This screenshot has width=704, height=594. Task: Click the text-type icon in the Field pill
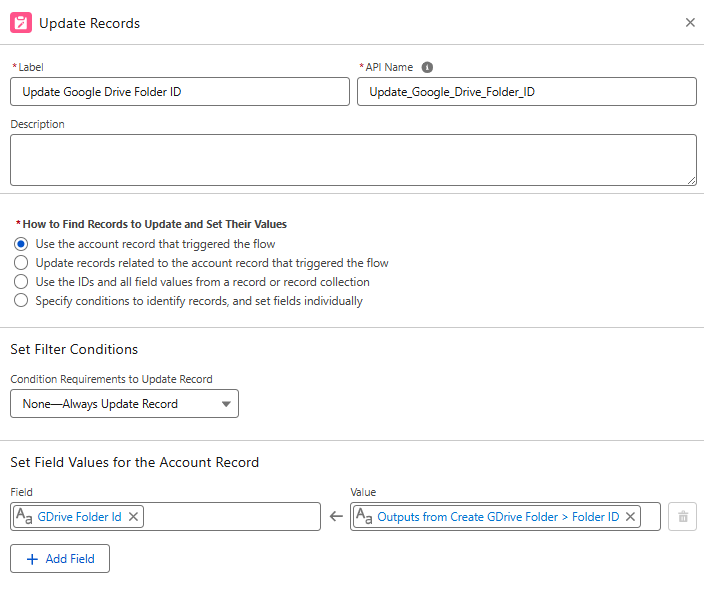coord(24,517)
